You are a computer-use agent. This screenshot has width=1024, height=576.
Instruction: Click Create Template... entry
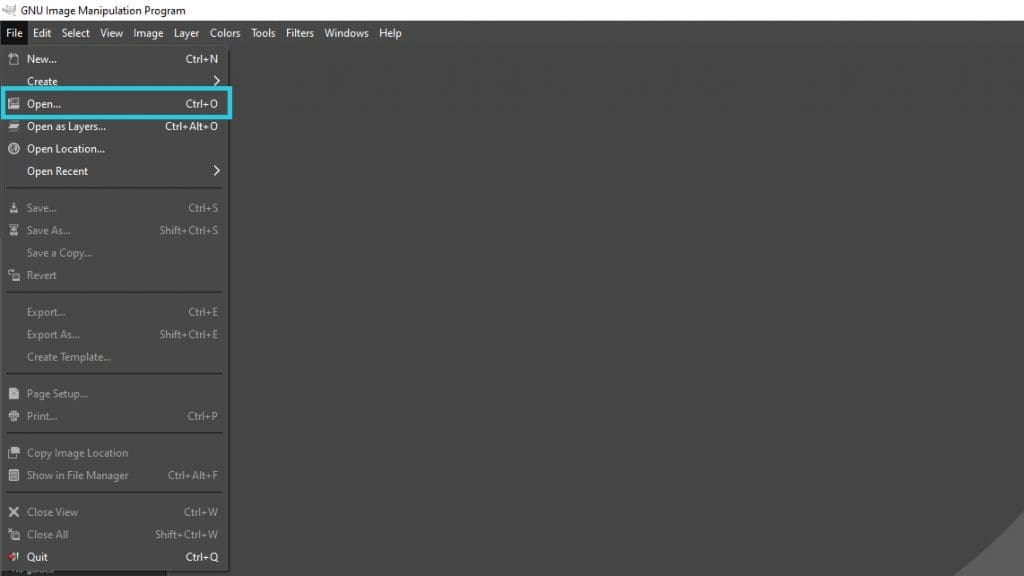tap(114, 357)
